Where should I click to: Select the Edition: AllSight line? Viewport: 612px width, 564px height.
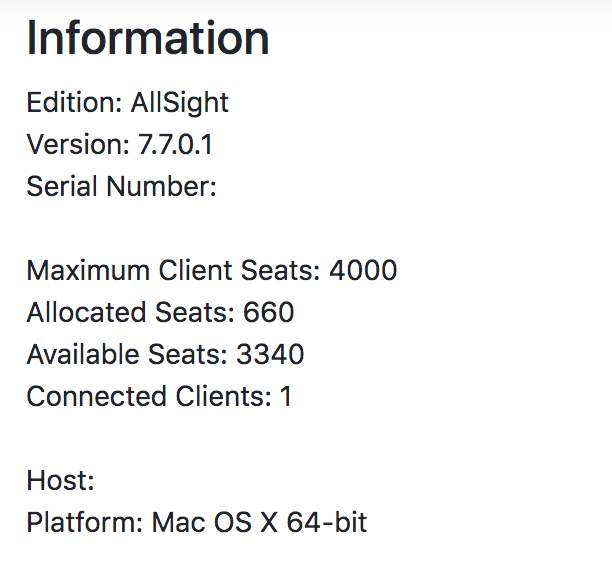tap(127, 103)
